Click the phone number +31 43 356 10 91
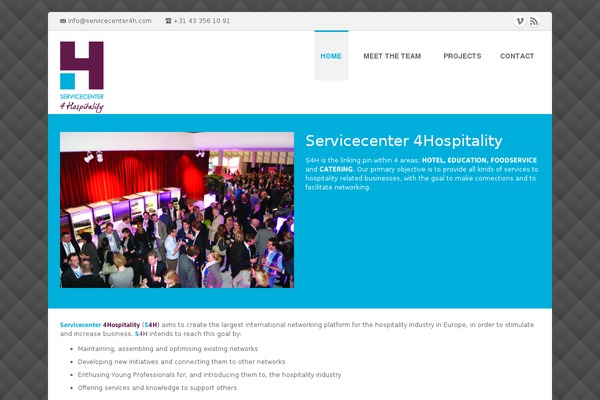Viewport: 600px width, 400px height. [x=202, y=21]
